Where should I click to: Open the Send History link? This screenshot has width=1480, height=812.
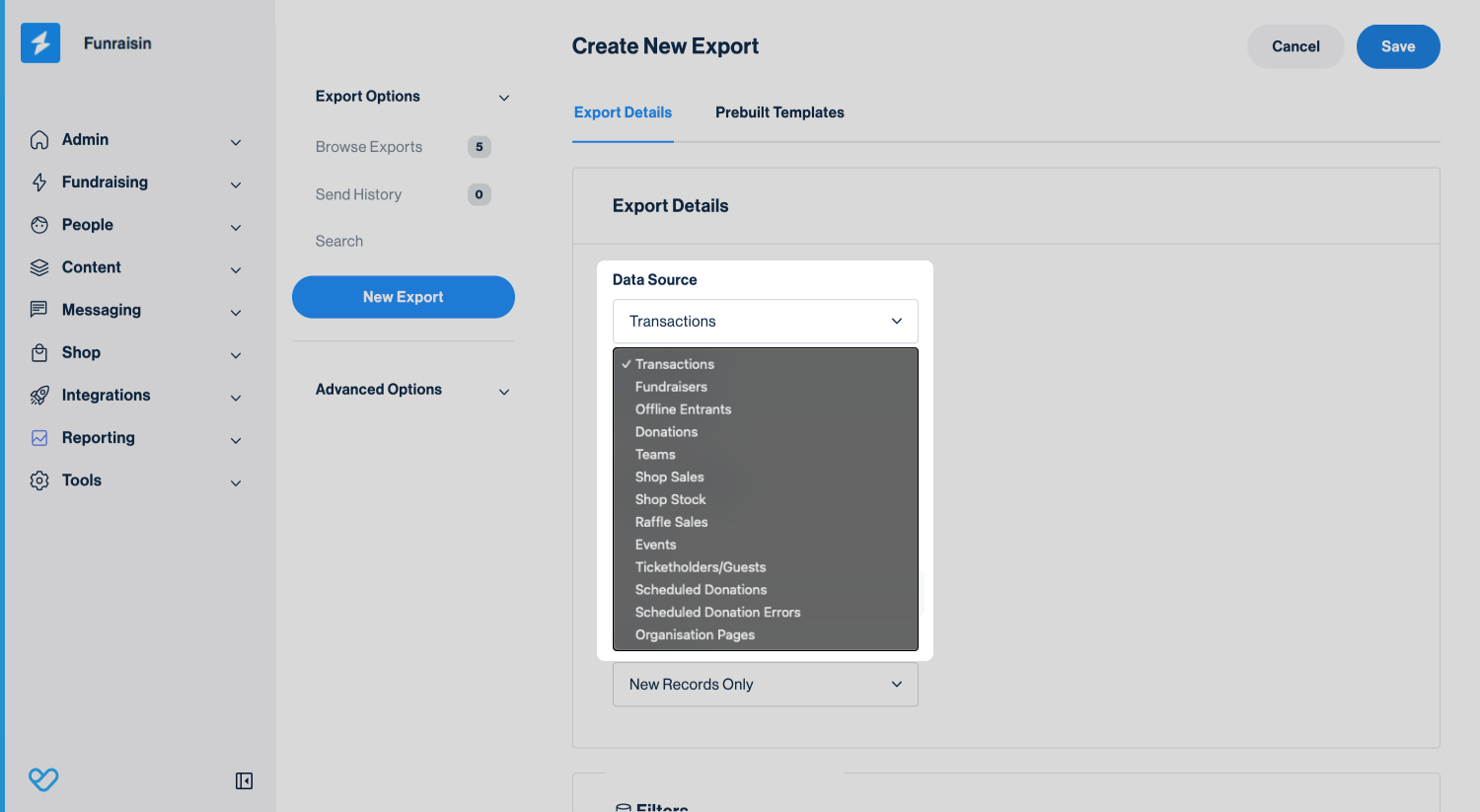pos(358,195)
